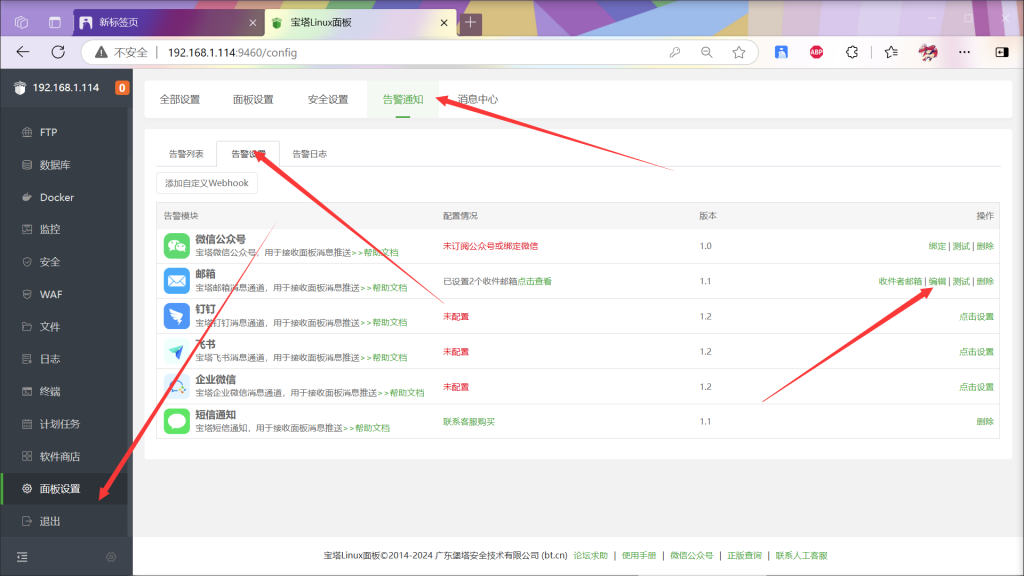Switch to the 新标签页 browser tab

click(x=168, y=23)
